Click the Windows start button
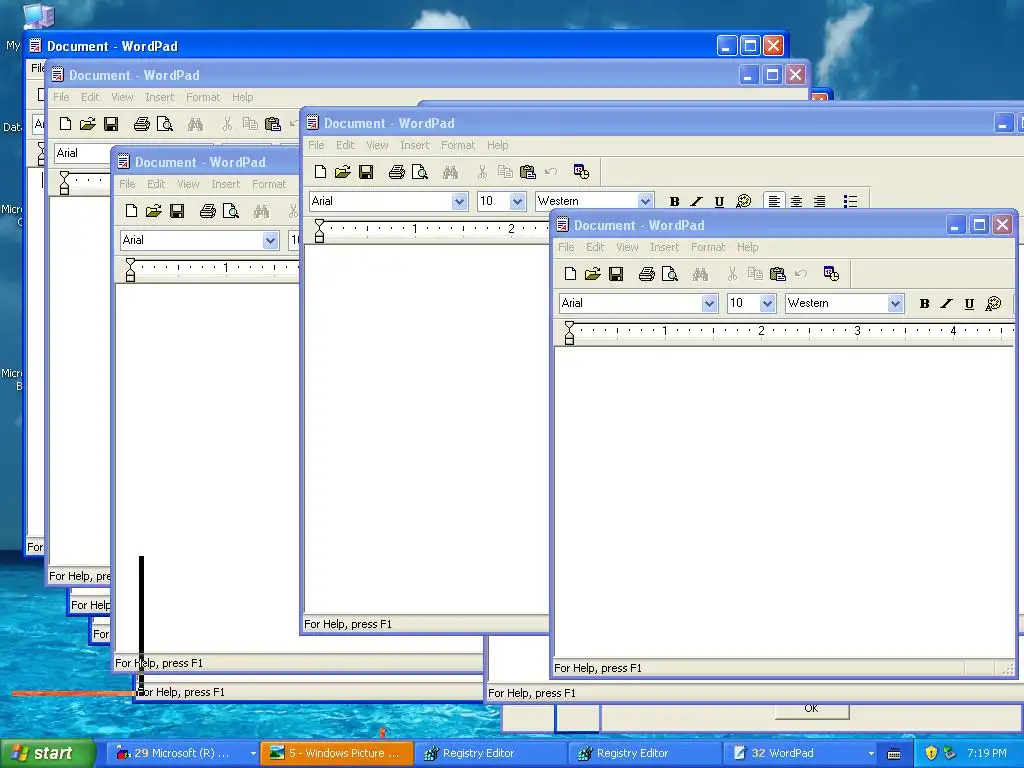 pyautogui.click(x=47, y=753)
